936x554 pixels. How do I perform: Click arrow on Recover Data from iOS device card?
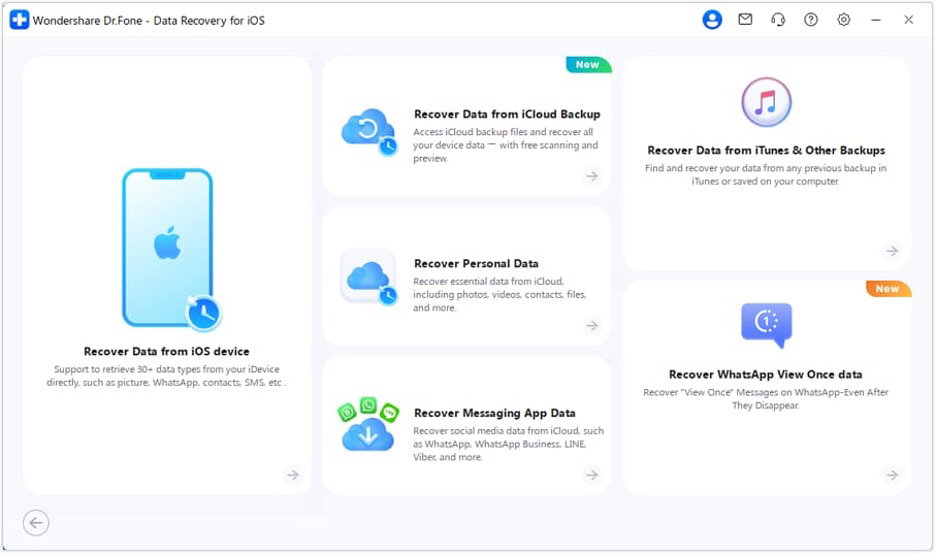[293, 475]
